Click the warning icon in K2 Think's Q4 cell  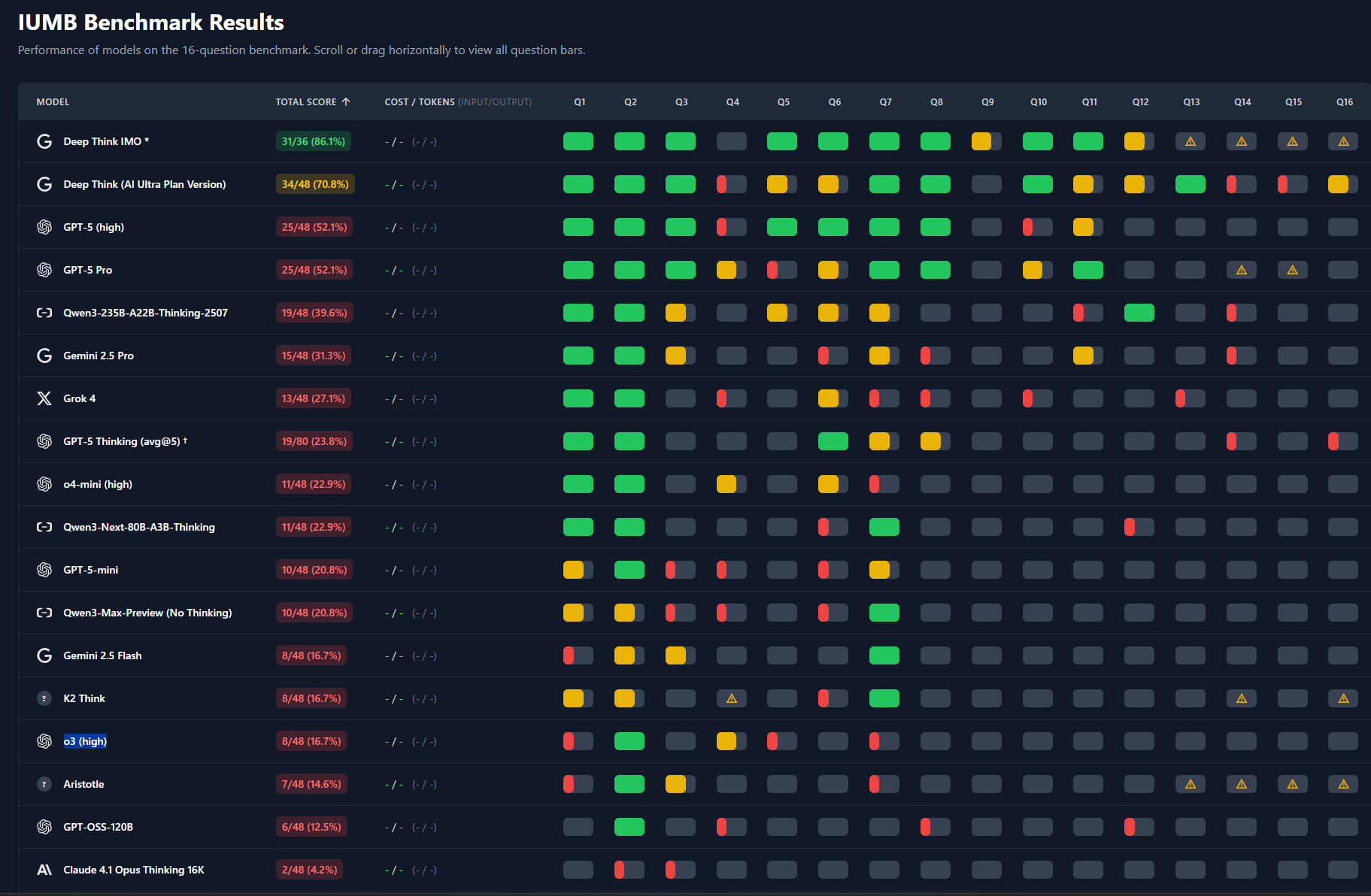[731, 698]
